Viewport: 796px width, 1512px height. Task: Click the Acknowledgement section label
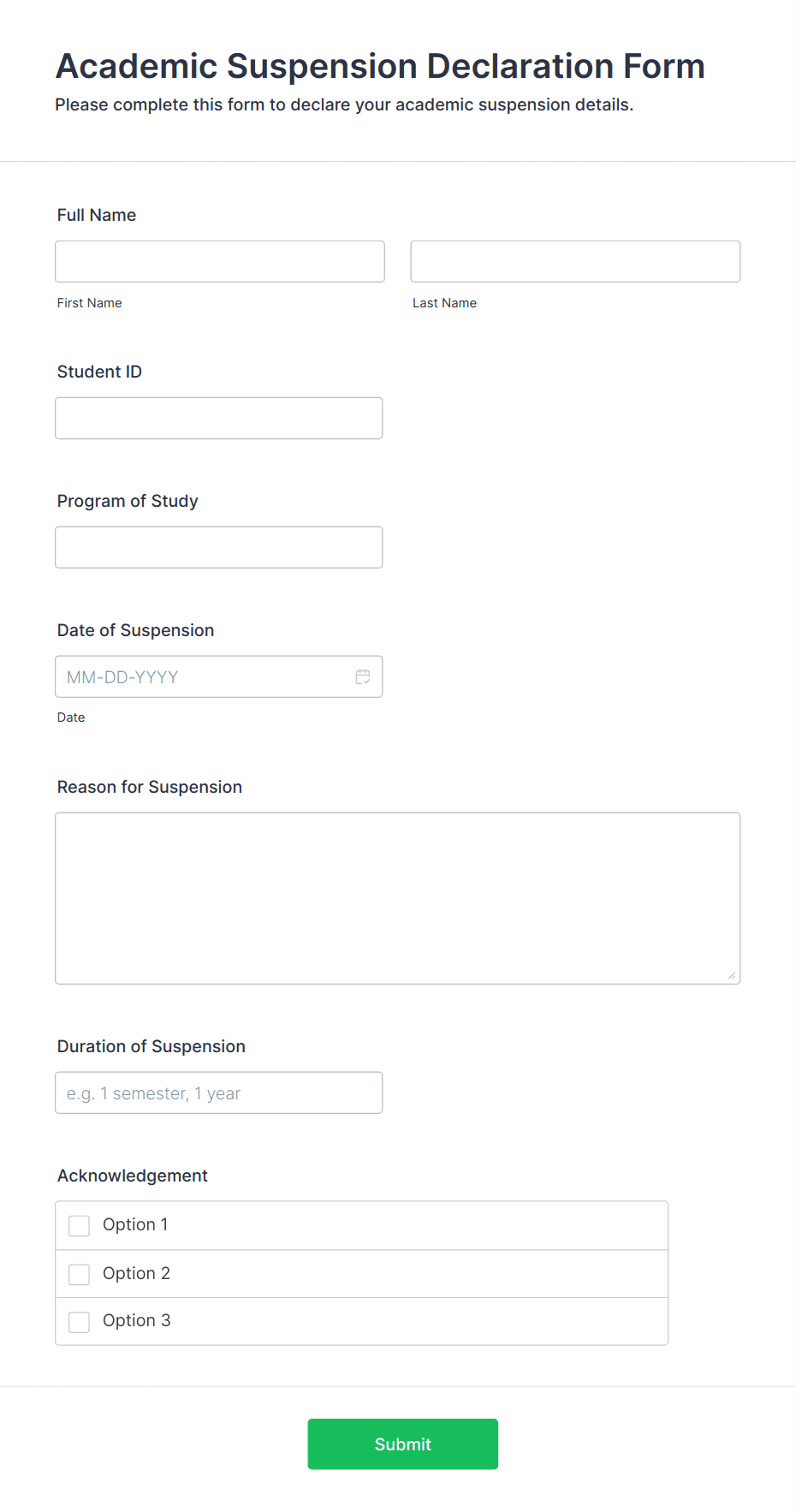coord(133,1176)
